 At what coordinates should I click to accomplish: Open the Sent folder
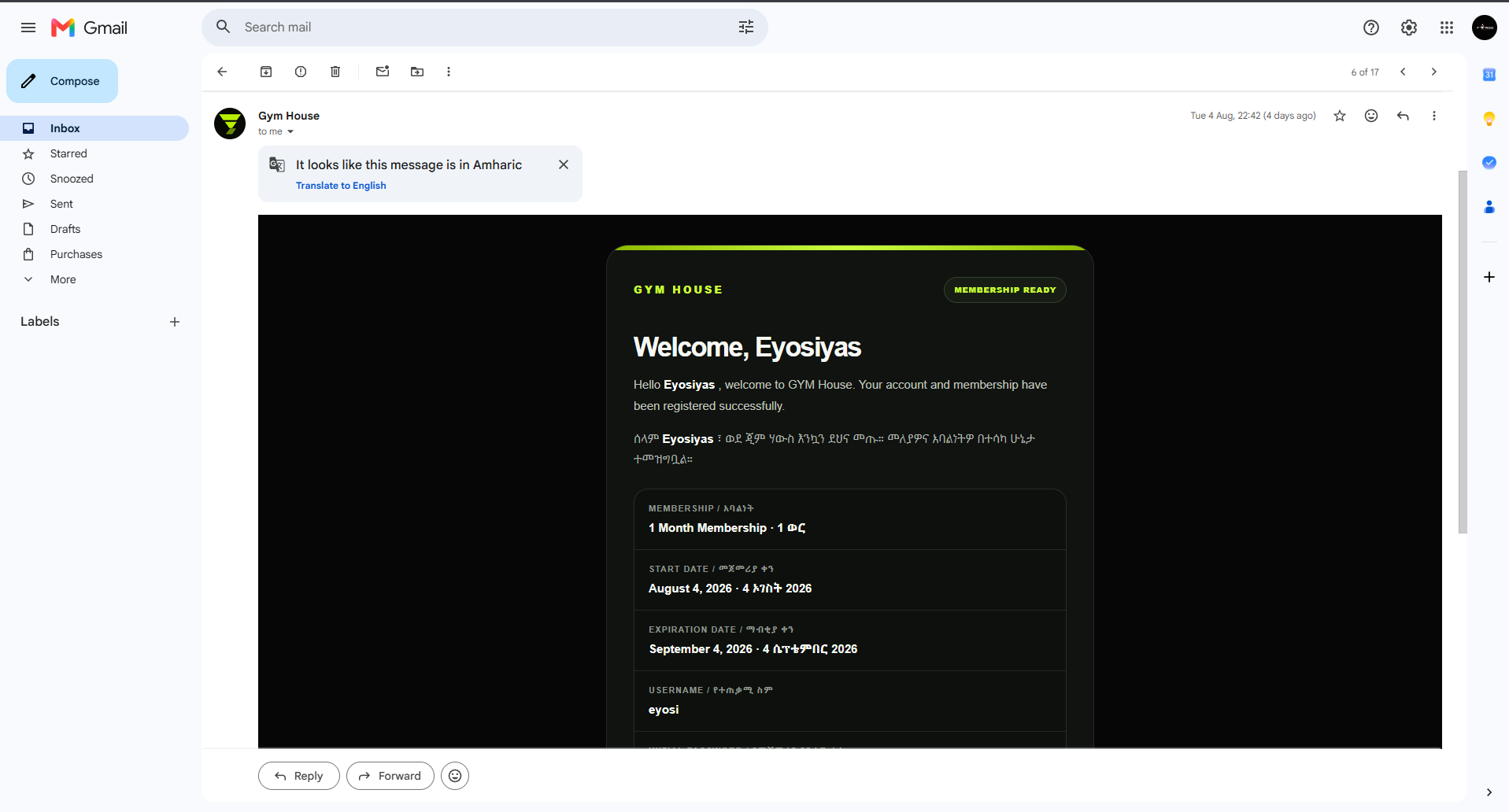click(94, 204)
